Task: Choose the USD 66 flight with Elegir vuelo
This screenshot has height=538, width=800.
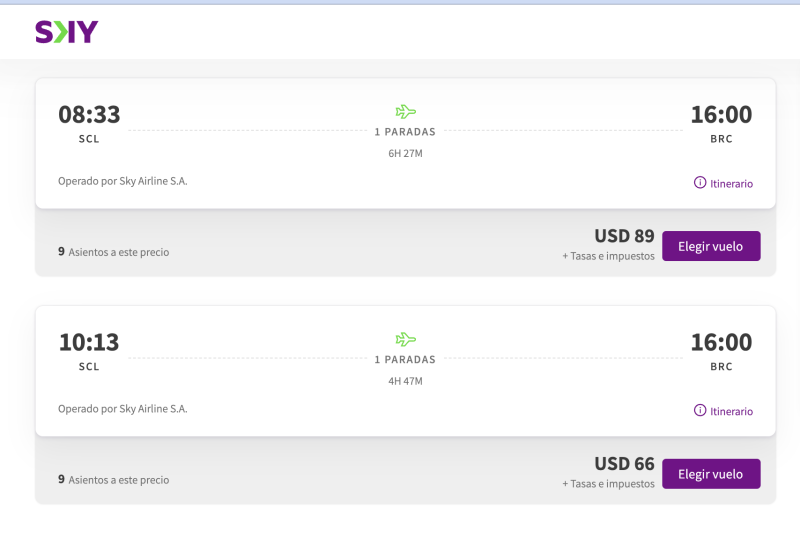Action: (x=711, y=474)
